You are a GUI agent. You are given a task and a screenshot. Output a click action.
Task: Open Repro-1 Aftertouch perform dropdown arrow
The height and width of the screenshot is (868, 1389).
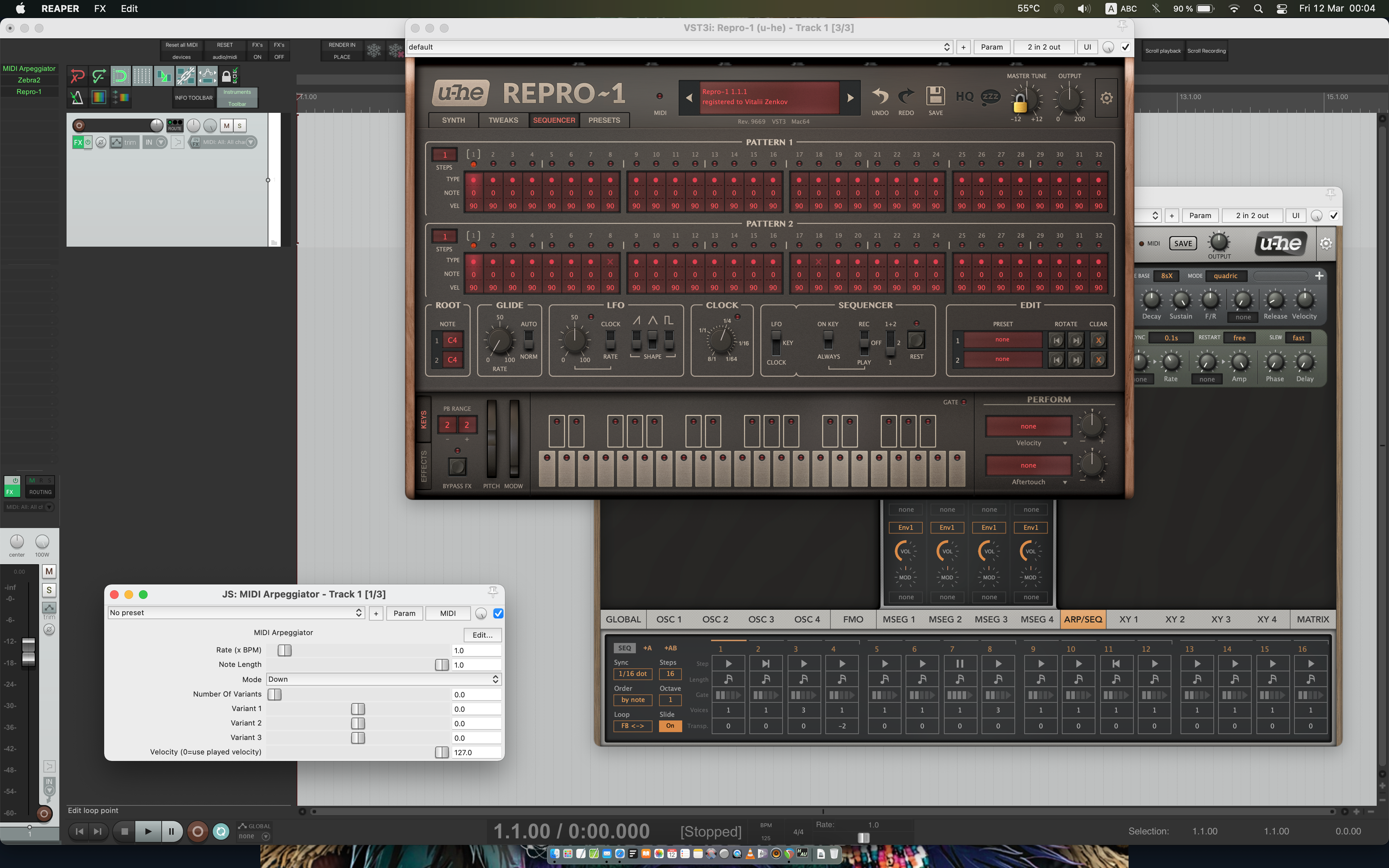pos(1065,482)
